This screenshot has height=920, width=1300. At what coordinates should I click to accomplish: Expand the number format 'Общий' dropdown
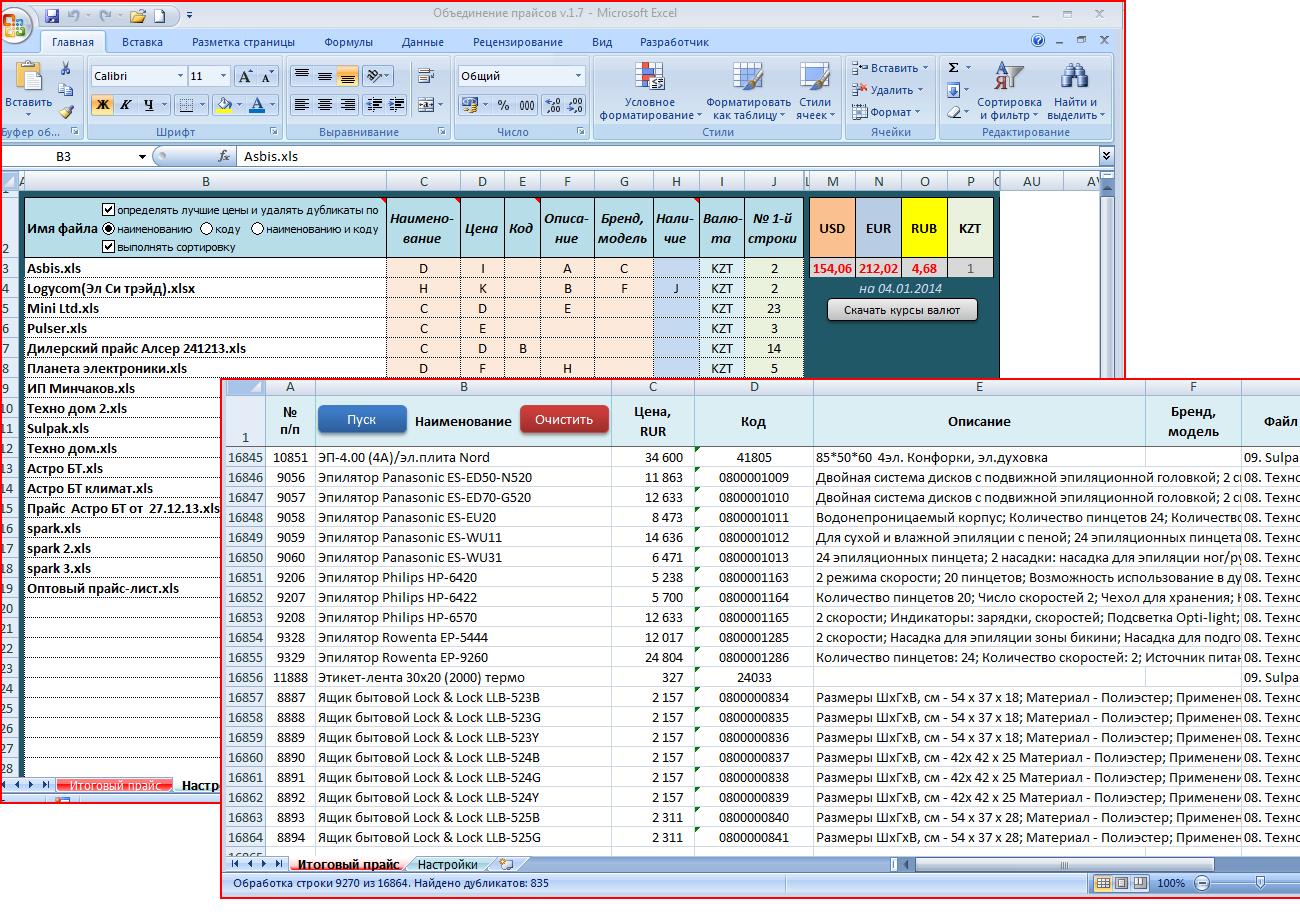point(578,76)
